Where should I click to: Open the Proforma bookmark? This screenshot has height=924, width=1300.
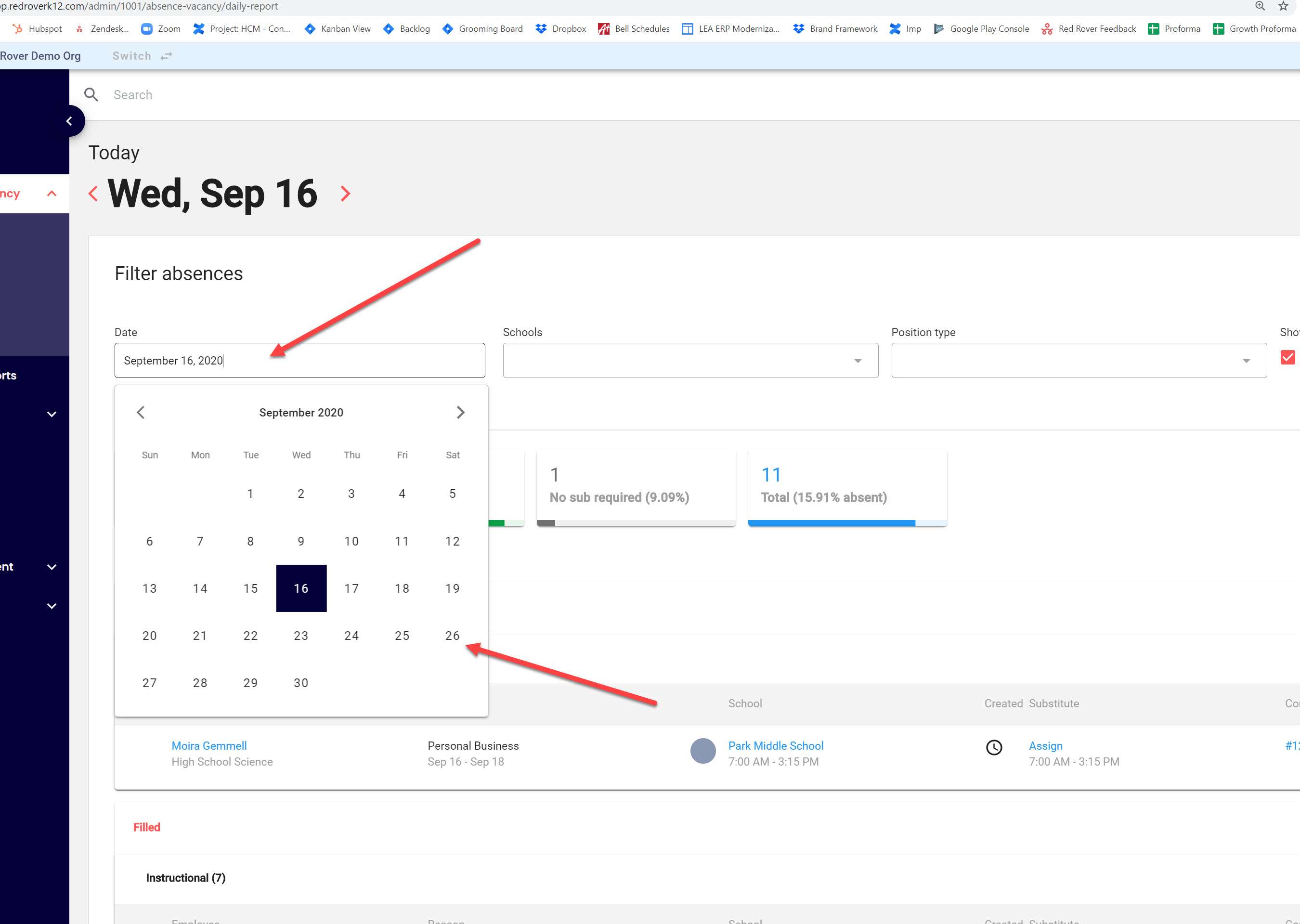[1174, 28]
